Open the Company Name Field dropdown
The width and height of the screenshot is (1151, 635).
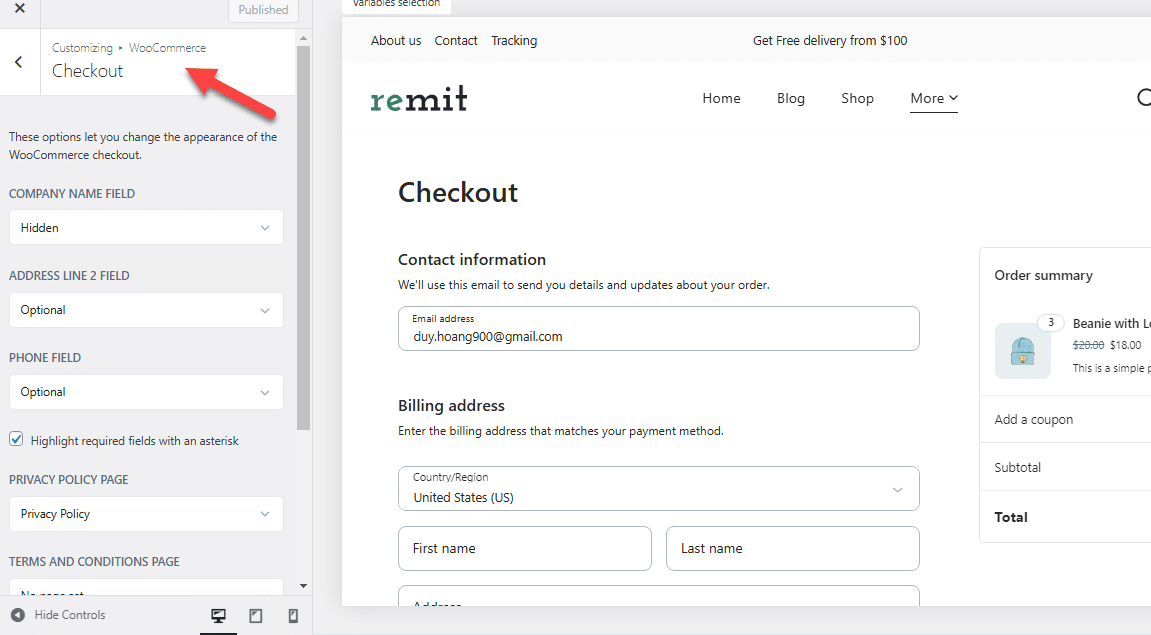point(145,227)
